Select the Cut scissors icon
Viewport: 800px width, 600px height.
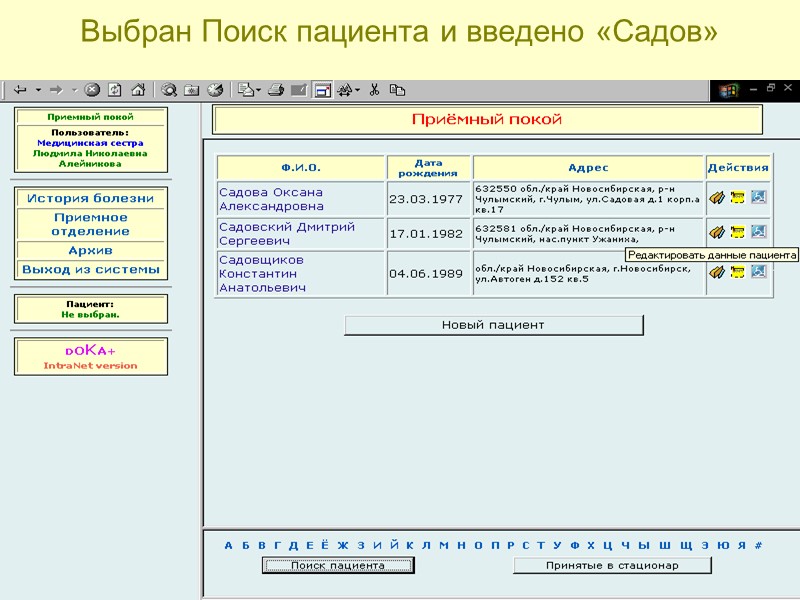point(375,87)
